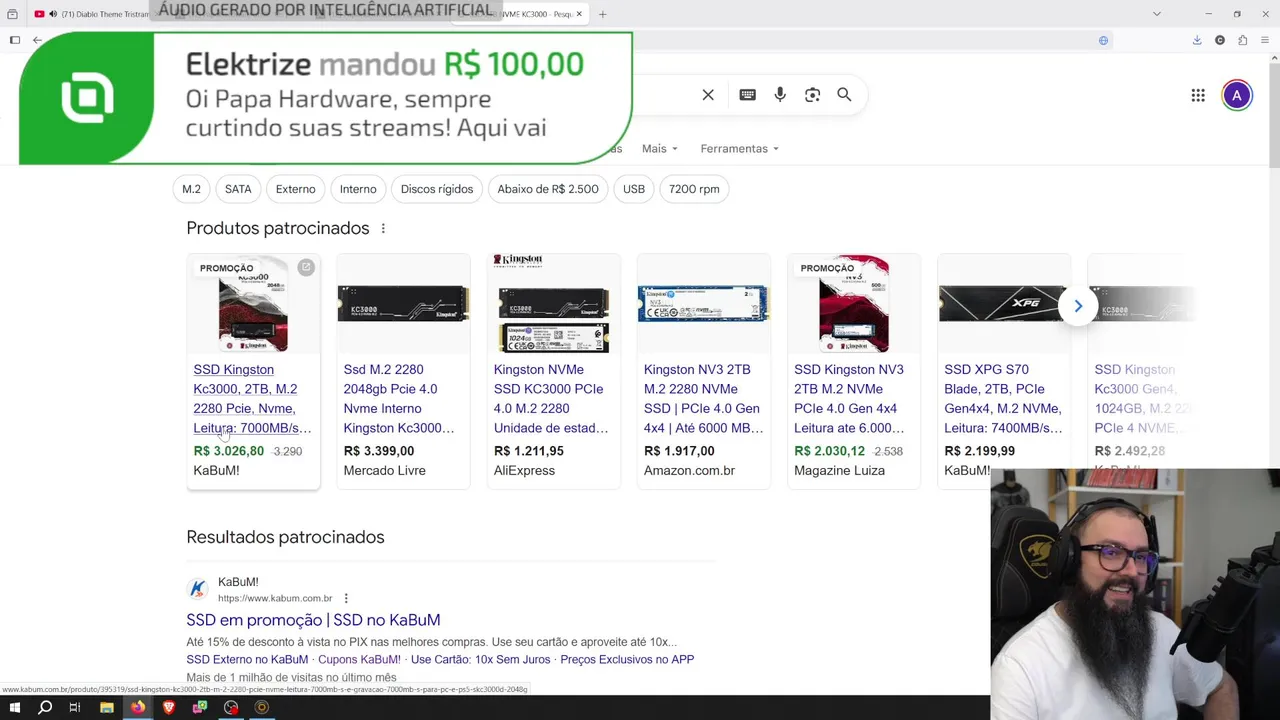1280x720 pixels.
Task: Click the R$ 1.211,95 price text
Action: 529,451
